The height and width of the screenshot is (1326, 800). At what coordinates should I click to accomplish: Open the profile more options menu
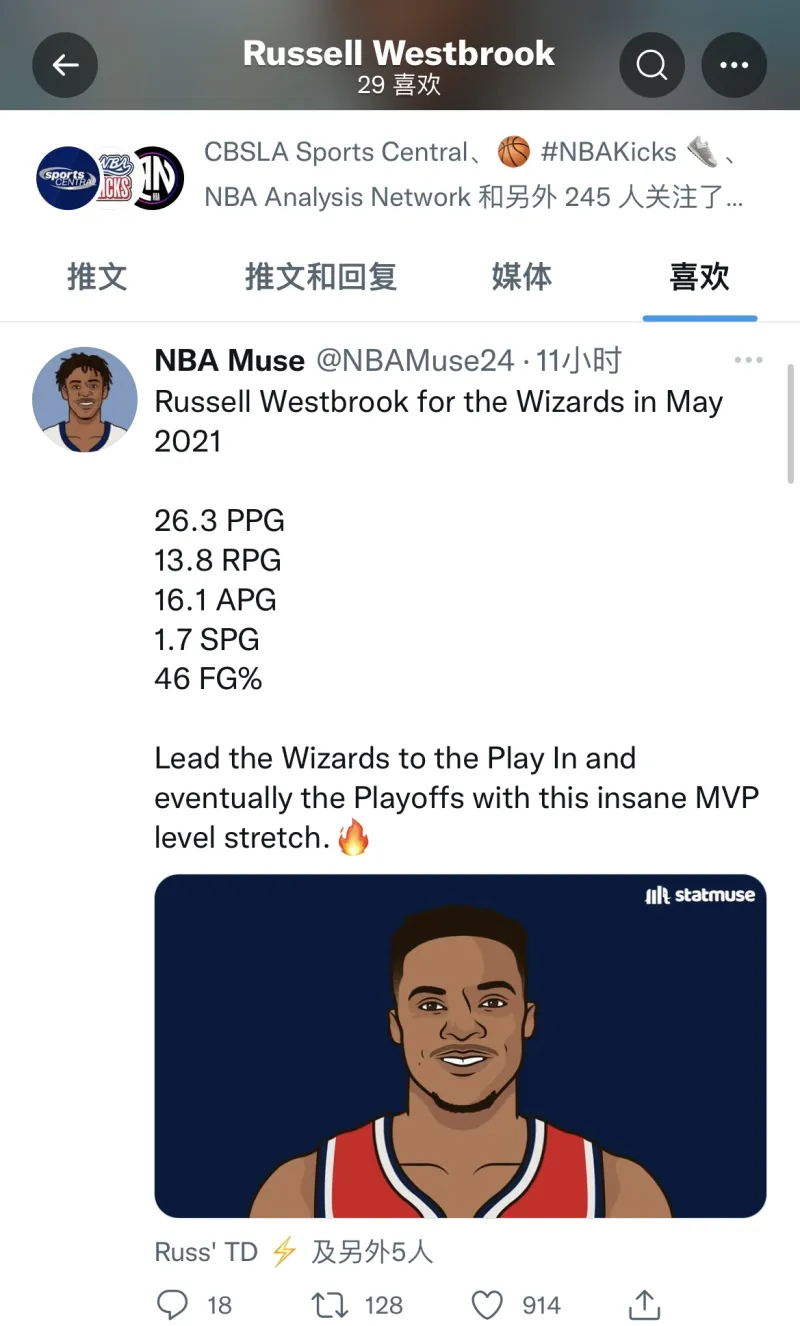[734, 66]
